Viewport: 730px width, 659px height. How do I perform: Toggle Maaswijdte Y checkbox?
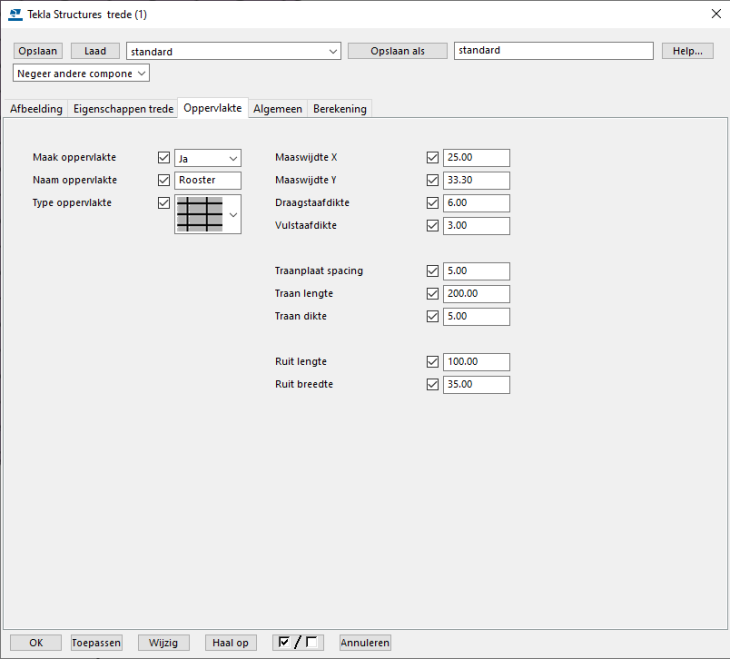point(433,180)
